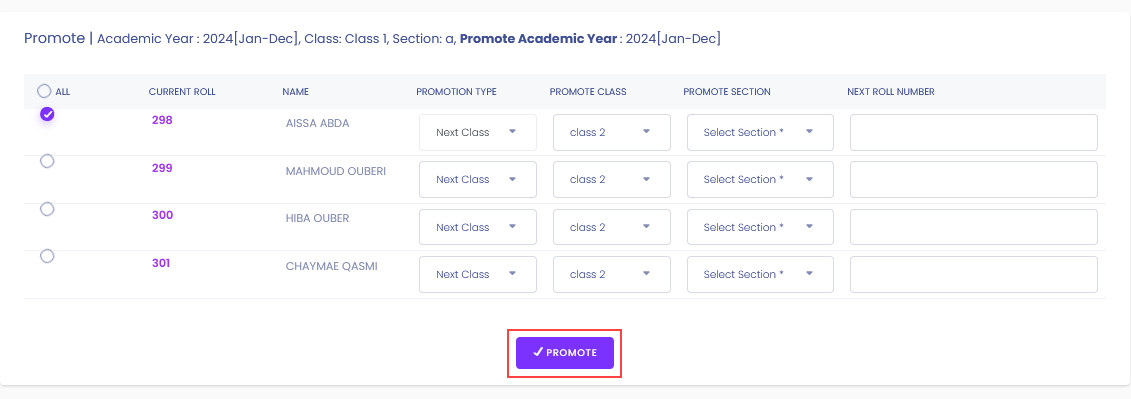
Task: Click the Promote button
Action: 565,353
